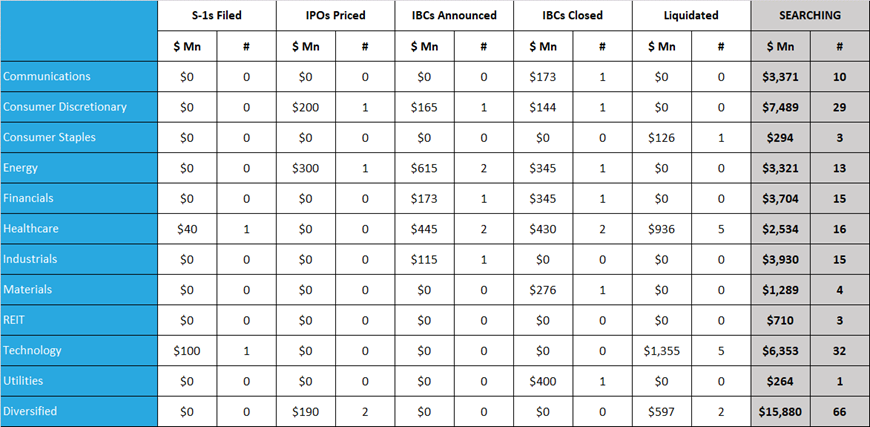Viewport: 870px width, 427px height.
Task: Select the $400 Utilities IBCs Closed cell
Action: [x=543, y=381]
